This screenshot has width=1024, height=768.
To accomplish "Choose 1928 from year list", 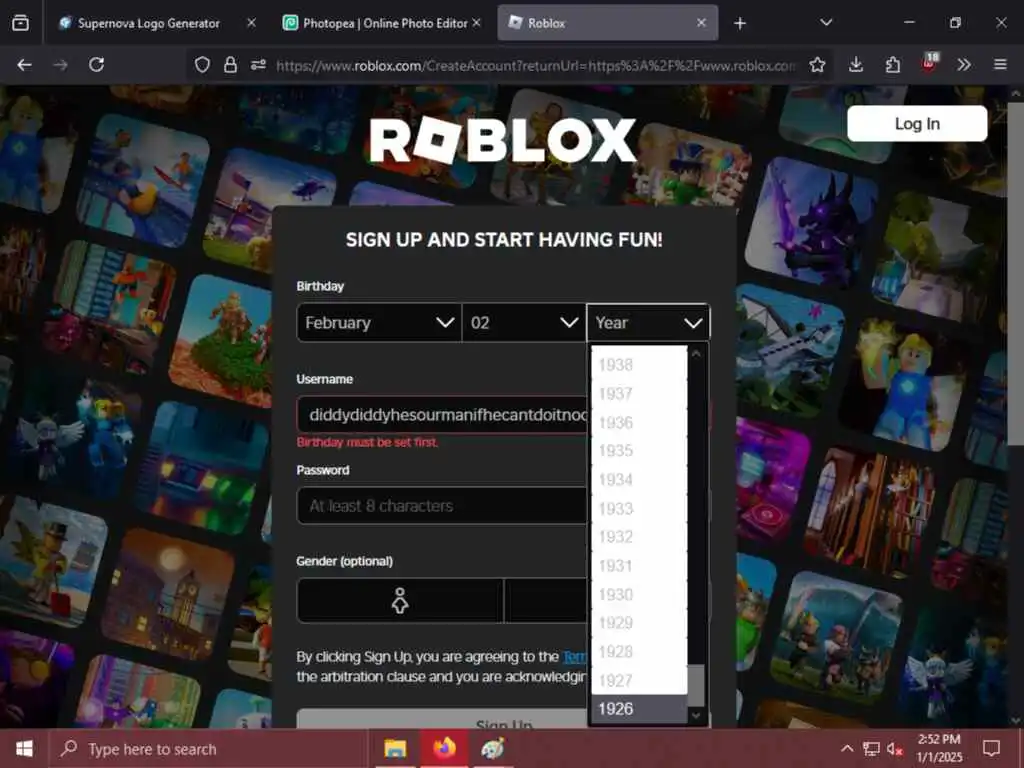I will coord(639,652).
